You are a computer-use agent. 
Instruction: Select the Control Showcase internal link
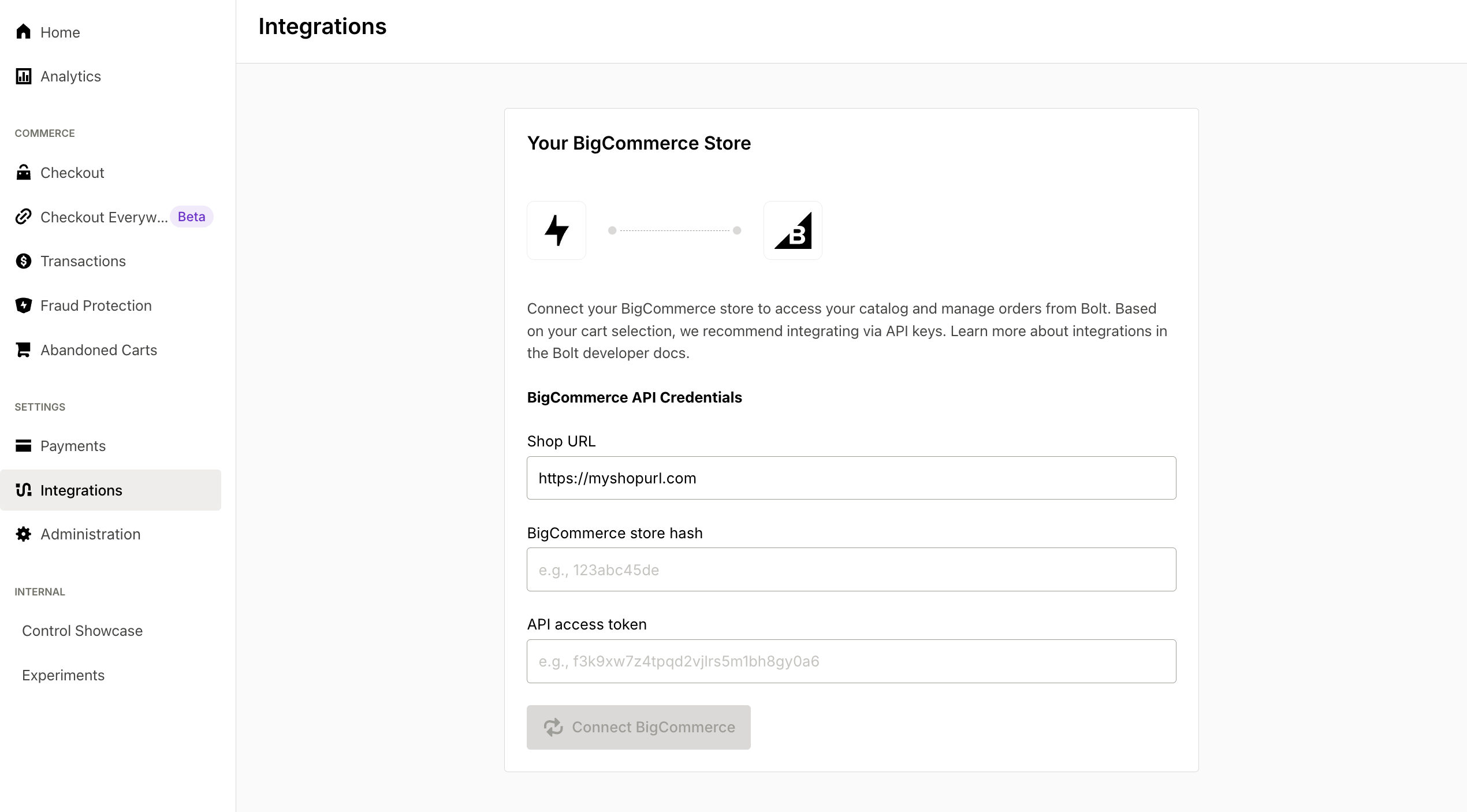pyautogui.click(x=83, y=631)
